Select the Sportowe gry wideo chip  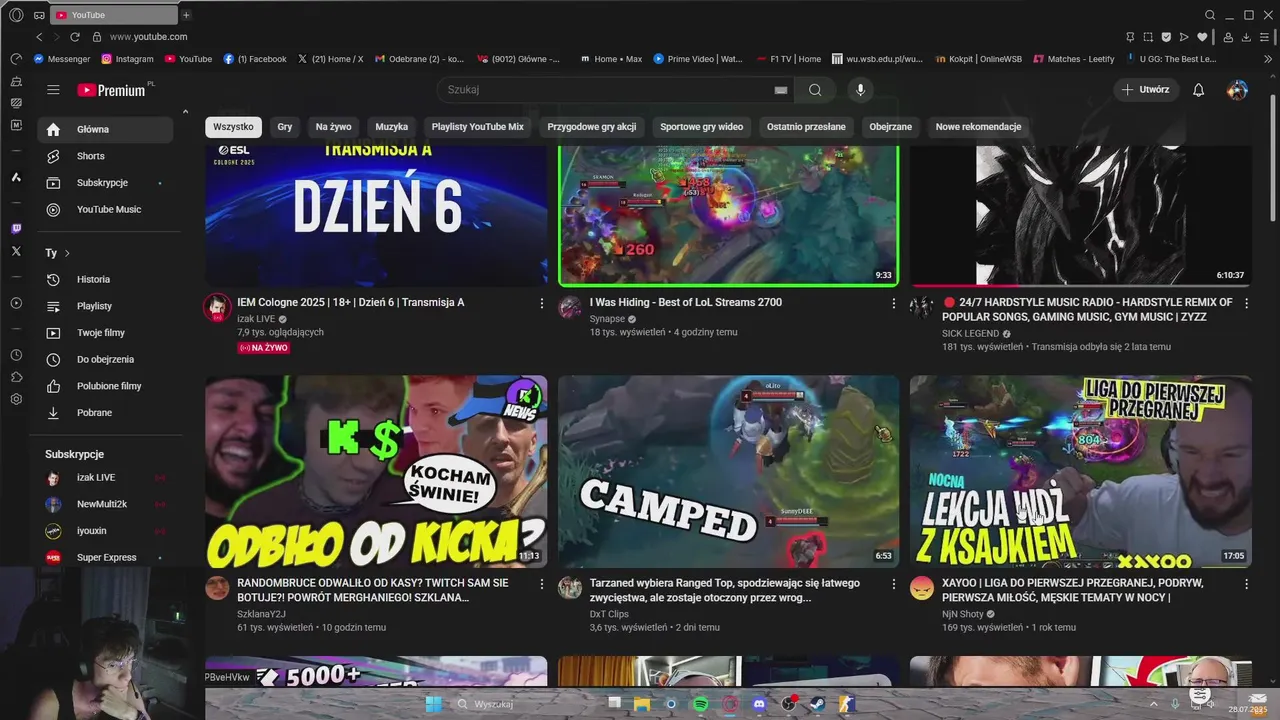(702, 127)
